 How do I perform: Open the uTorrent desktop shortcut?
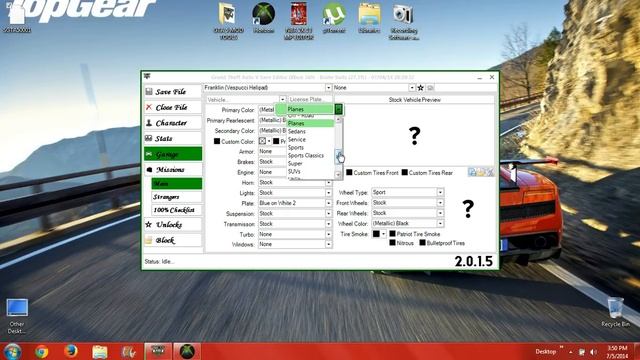tap(334, 18)
